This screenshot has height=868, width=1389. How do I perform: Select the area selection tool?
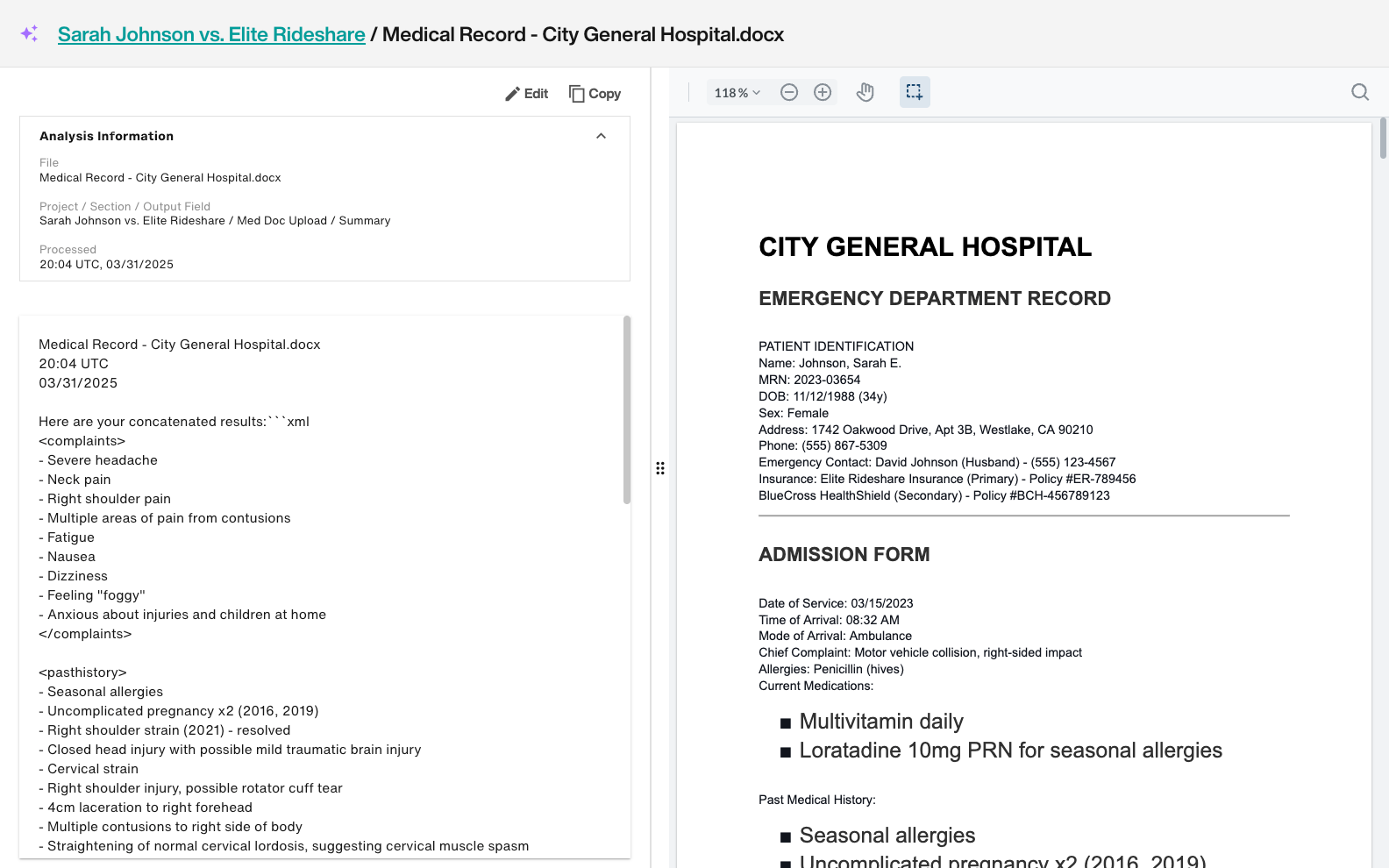coord(915,92)
